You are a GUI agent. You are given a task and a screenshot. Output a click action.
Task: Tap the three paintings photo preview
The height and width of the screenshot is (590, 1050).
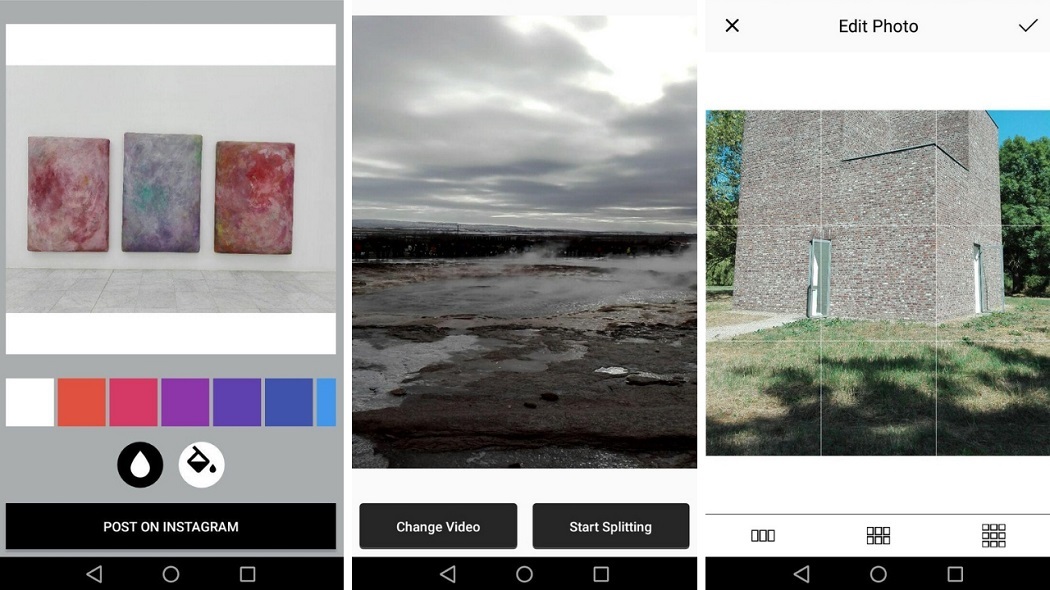(171, 189)
